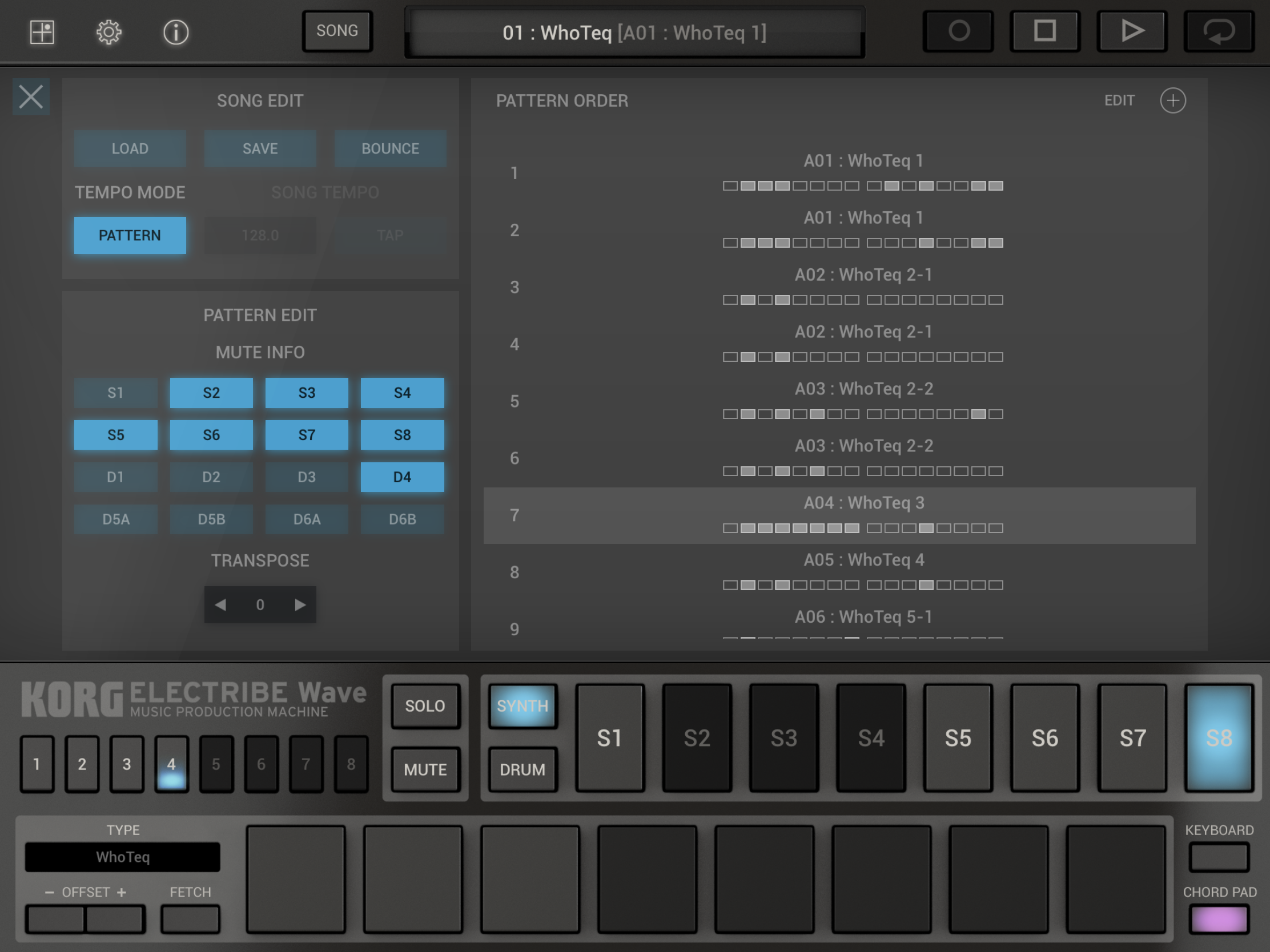Select the lit bar button 4
1270x952 pixels.
pyautogui.click(x=172, y=764)
